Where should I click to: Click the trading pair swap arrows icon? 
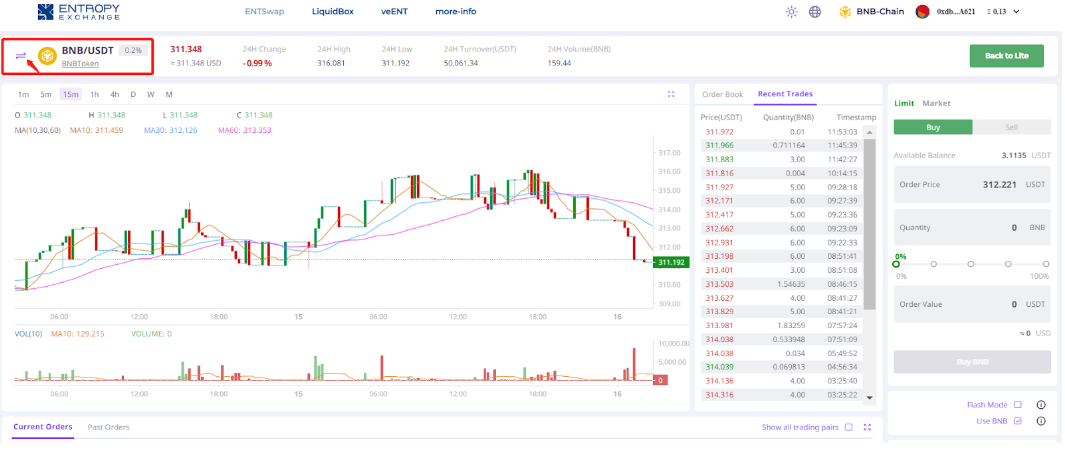(21, 56)
